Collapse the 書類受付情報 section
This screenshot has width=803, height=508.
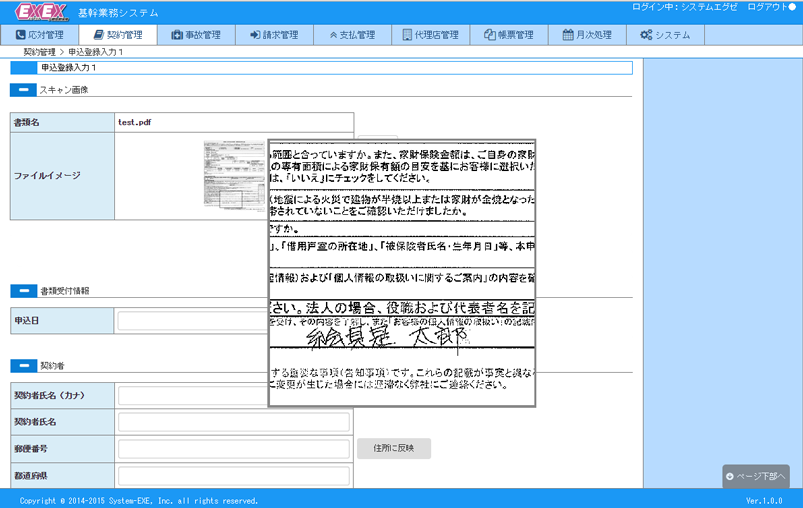coord(23,291)
